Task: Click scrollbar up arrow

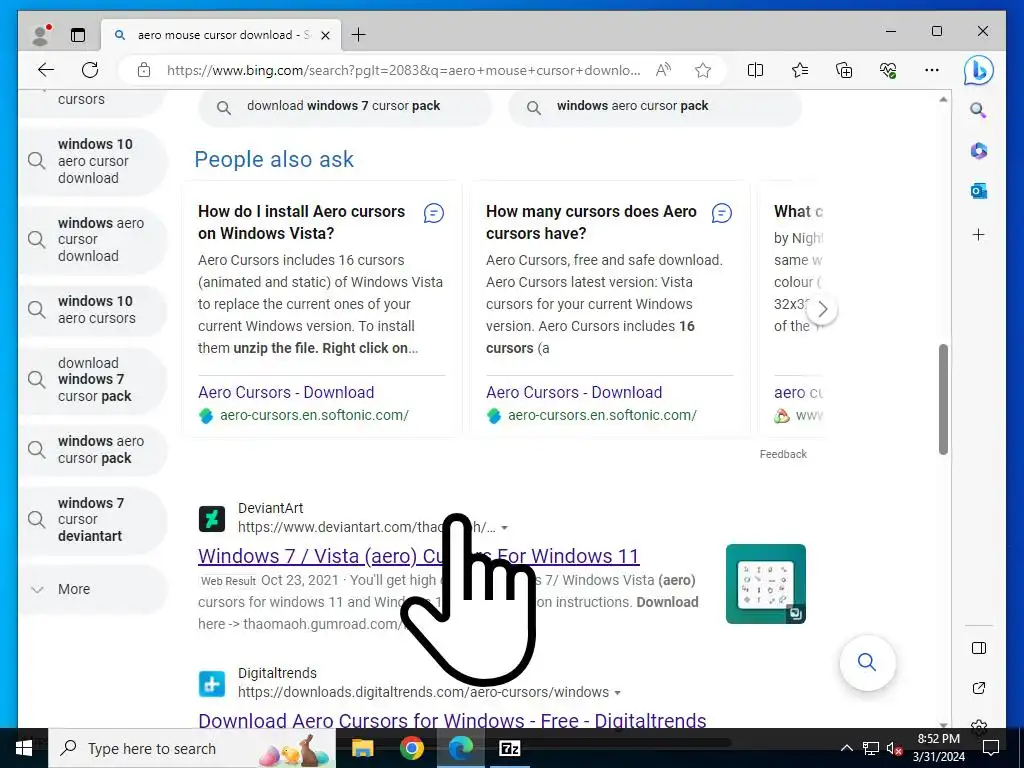Action: click(943, 100)
